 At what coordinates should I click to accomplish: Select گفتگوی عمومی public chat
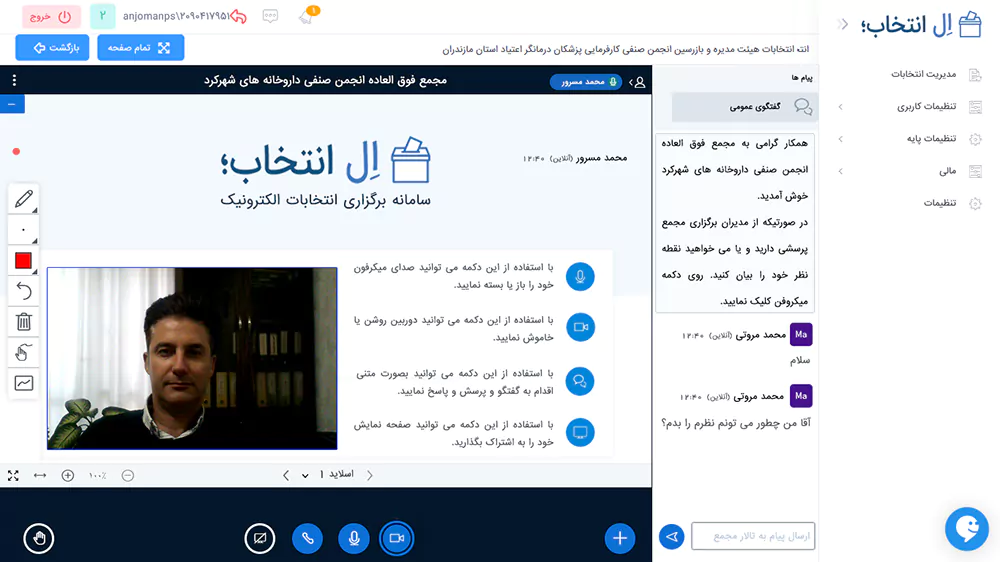742,106
